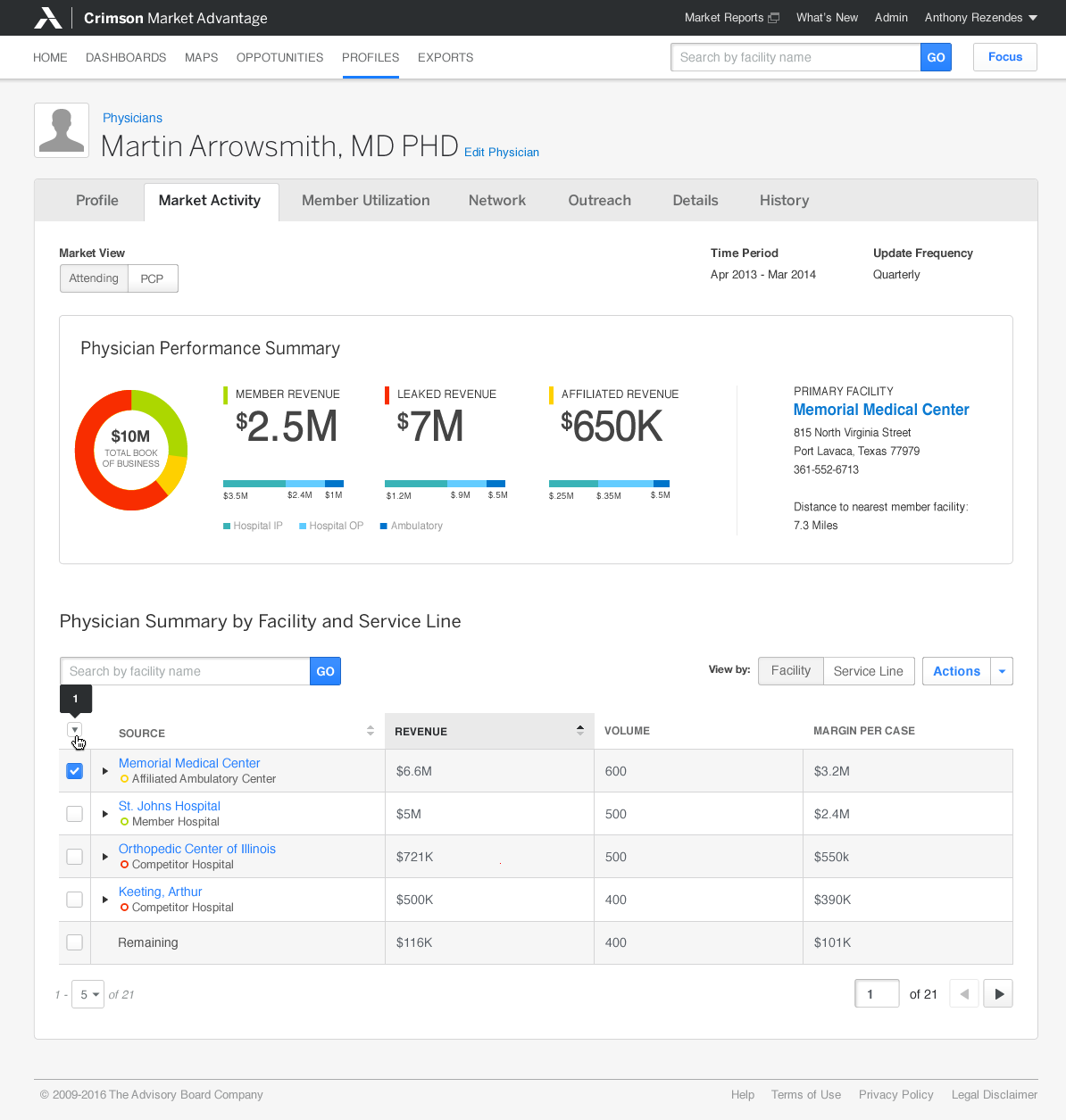Go to previous page with left arrow

(964, 993)
